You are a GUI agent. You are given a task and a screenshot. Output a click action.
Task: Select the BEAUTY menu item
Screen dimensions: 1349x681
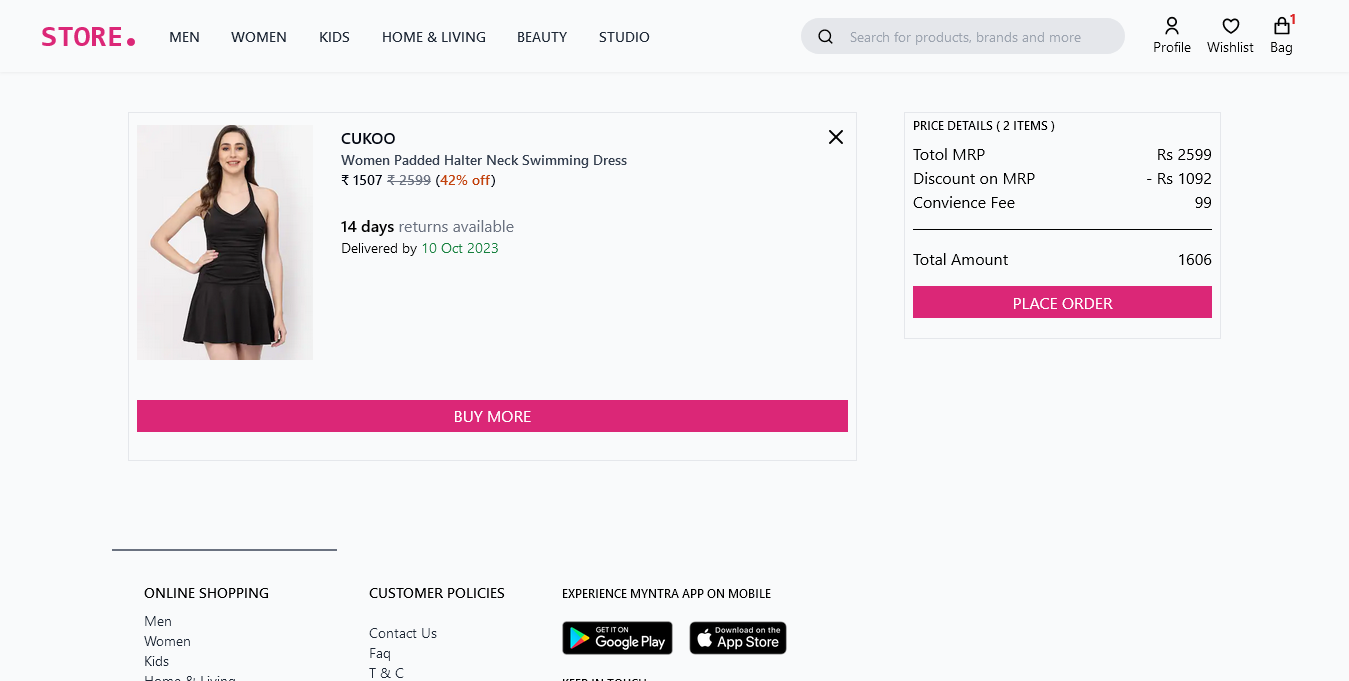541,37
